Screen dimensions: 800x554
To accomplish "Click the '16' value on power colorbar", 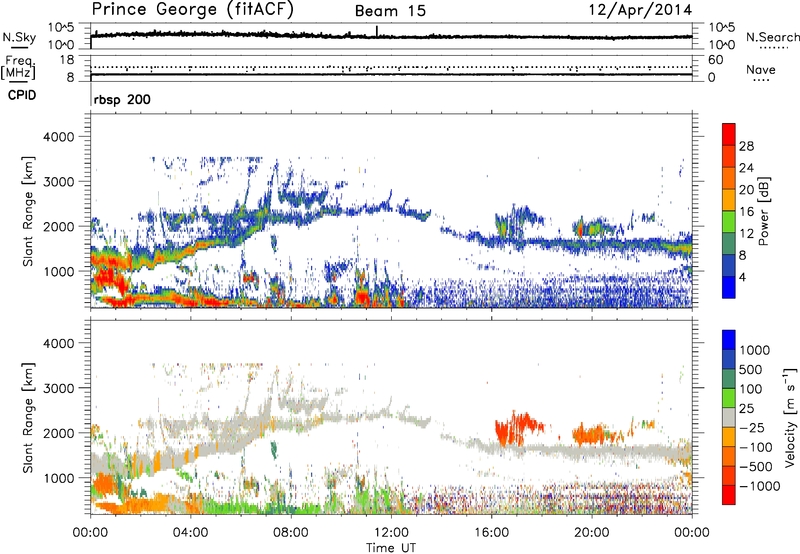I will tap(746, 212).
